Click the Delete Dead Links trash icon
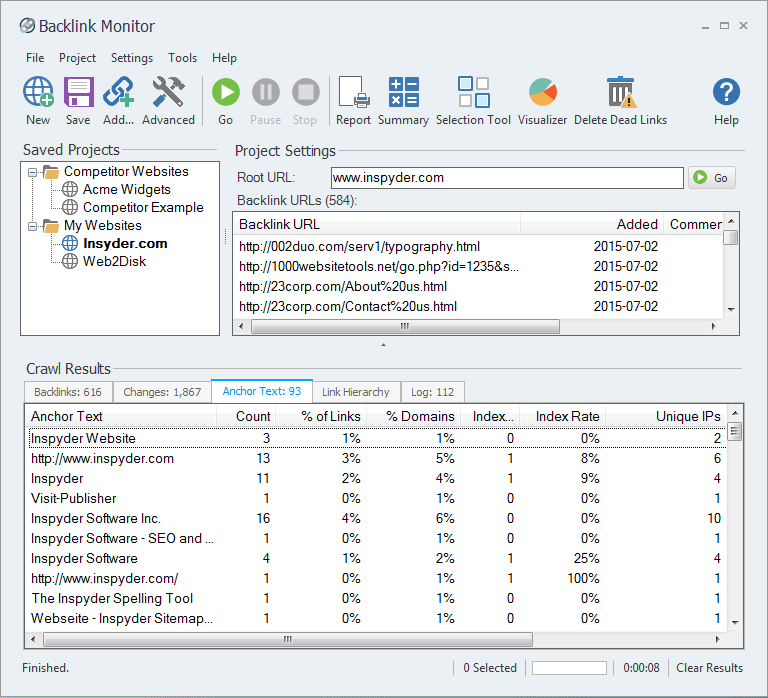 coord(621,92)
